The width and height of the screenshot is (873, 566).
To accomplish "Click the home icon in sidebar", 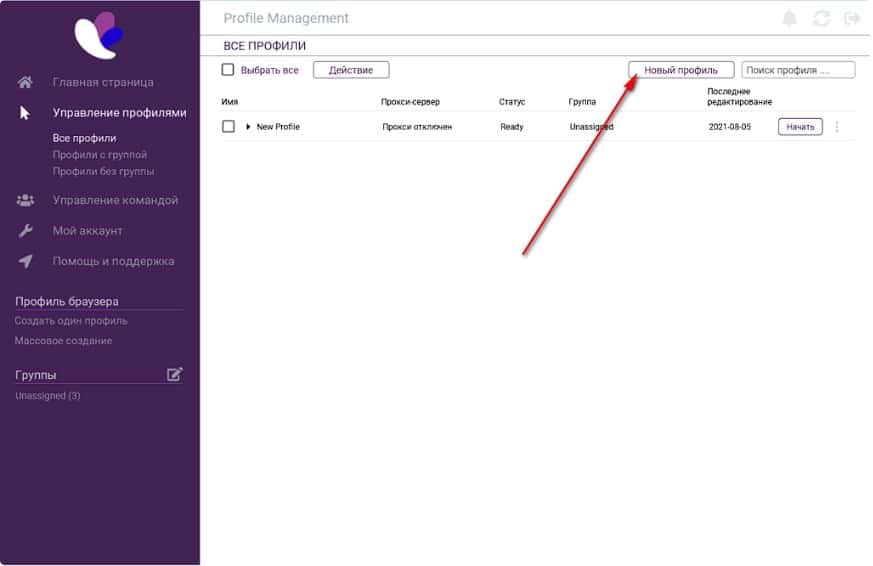I will tap(26, 82).
